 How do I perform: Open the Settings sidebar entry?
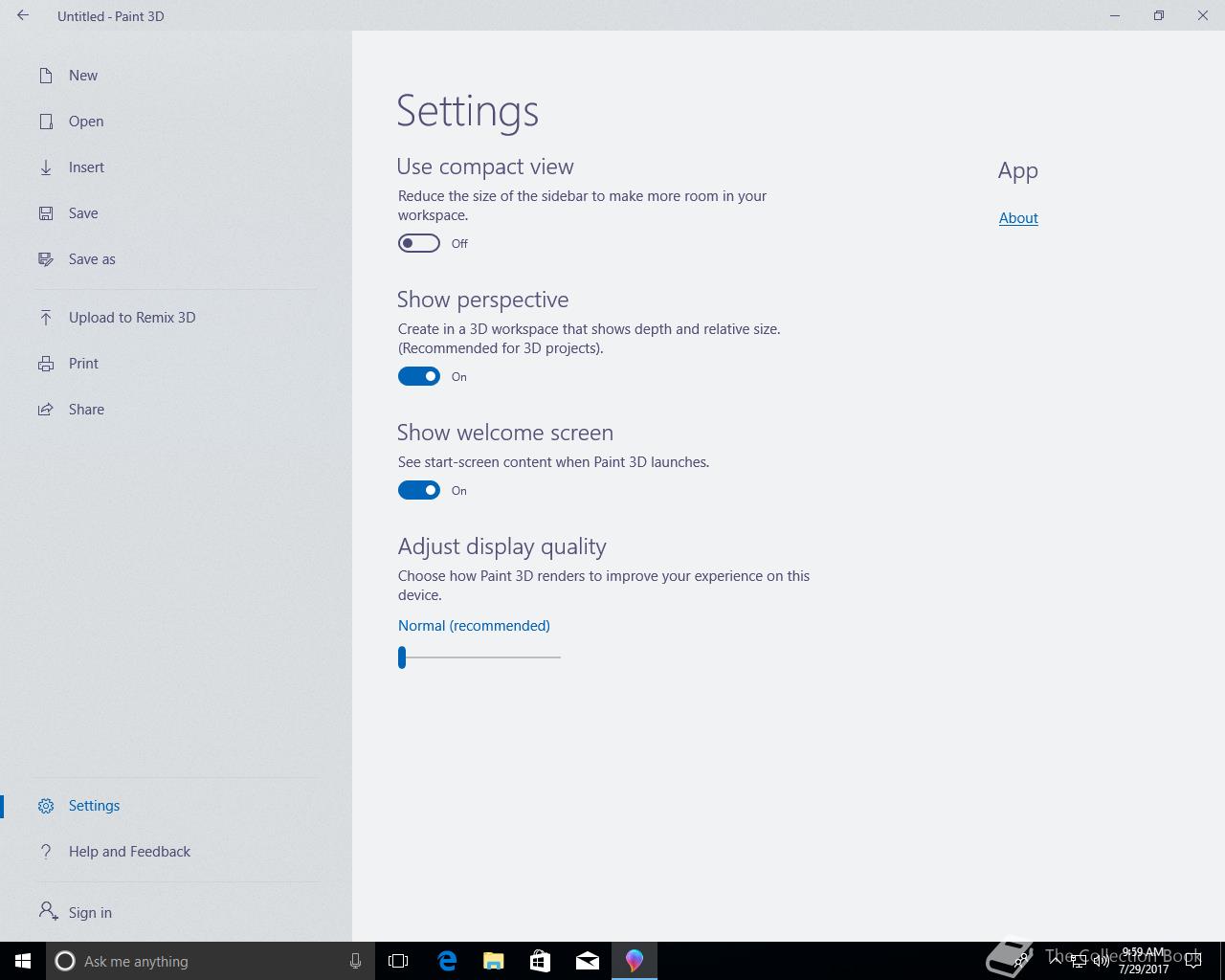pos(176,806)
